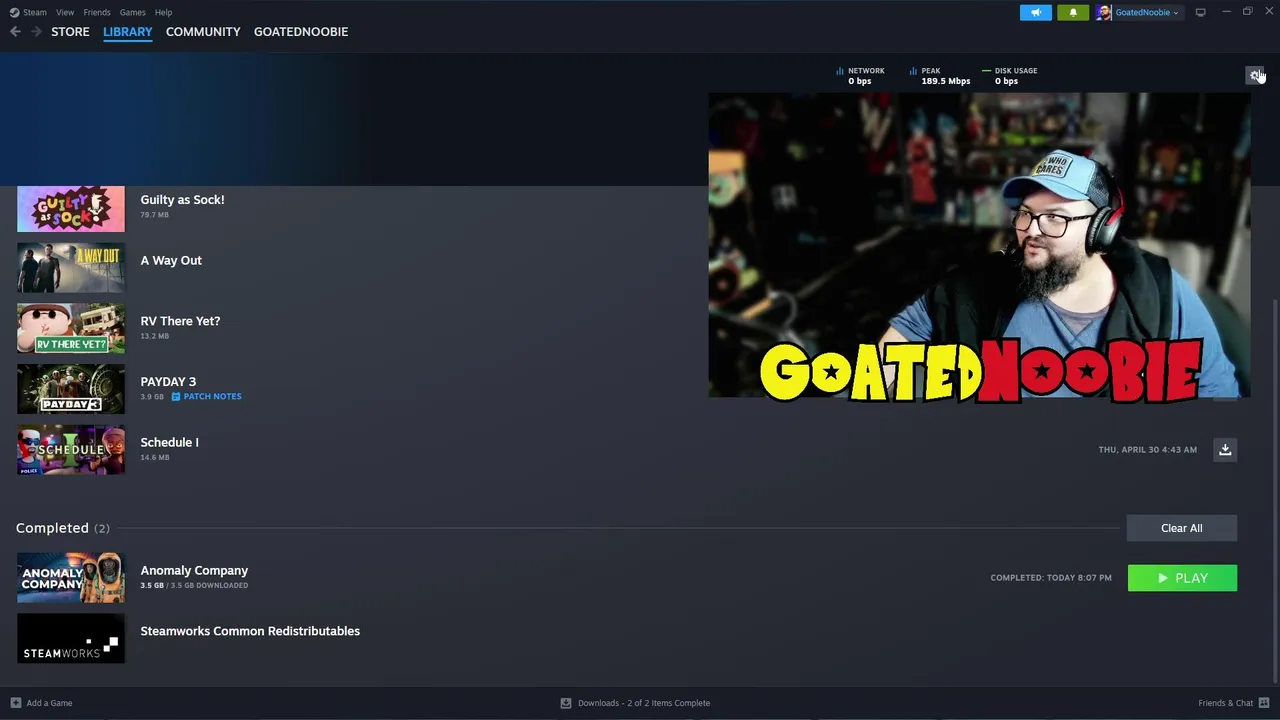Click the Downloads status icon in bottom bar

click(x=566, y=703)
